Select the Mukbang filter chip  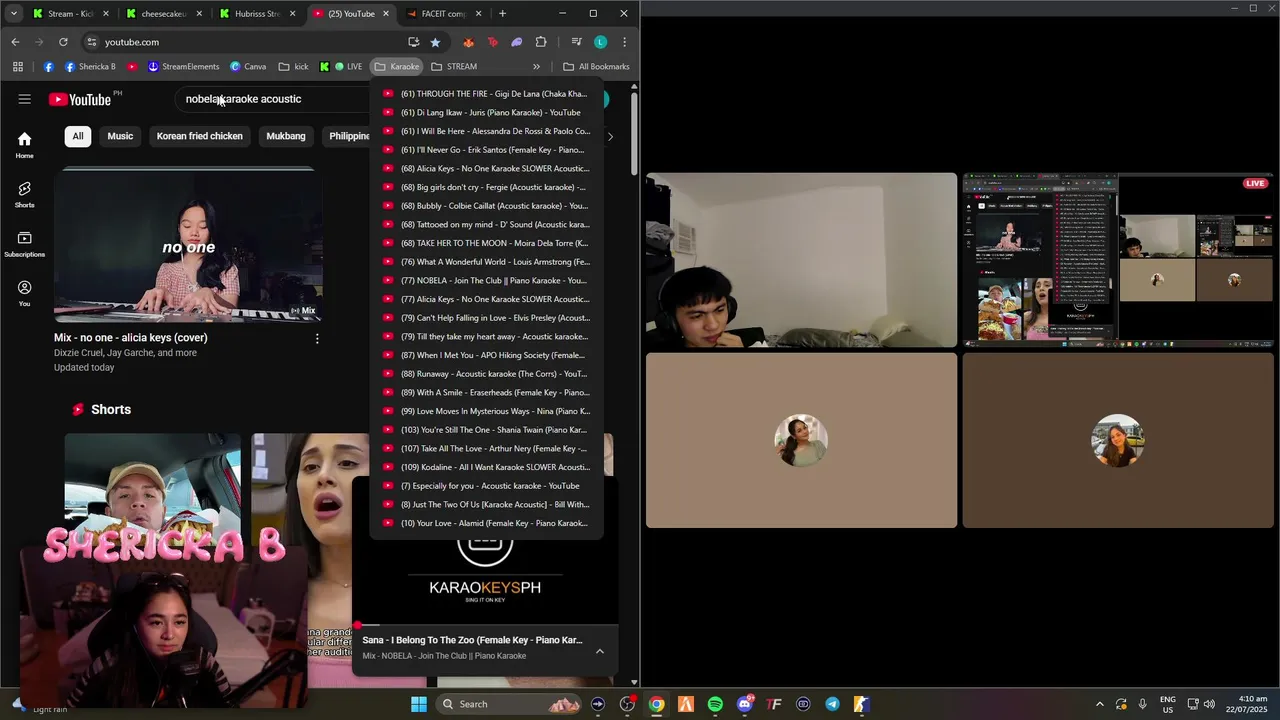tap(286, 136)
